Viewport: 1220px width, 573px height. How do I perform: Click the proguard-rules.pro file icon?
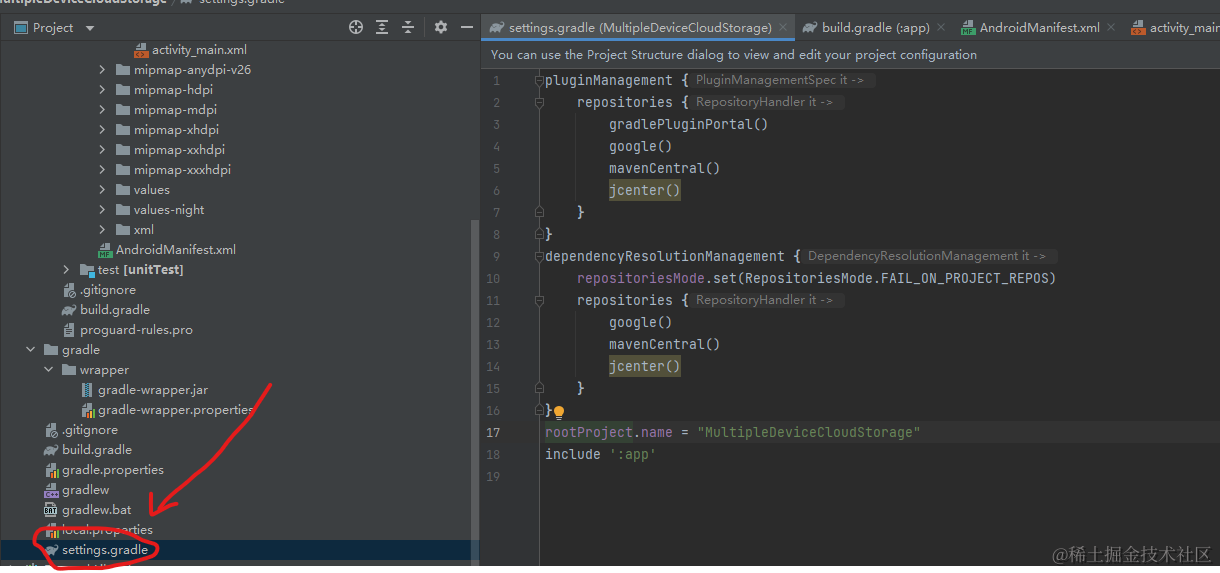point(69,330)
